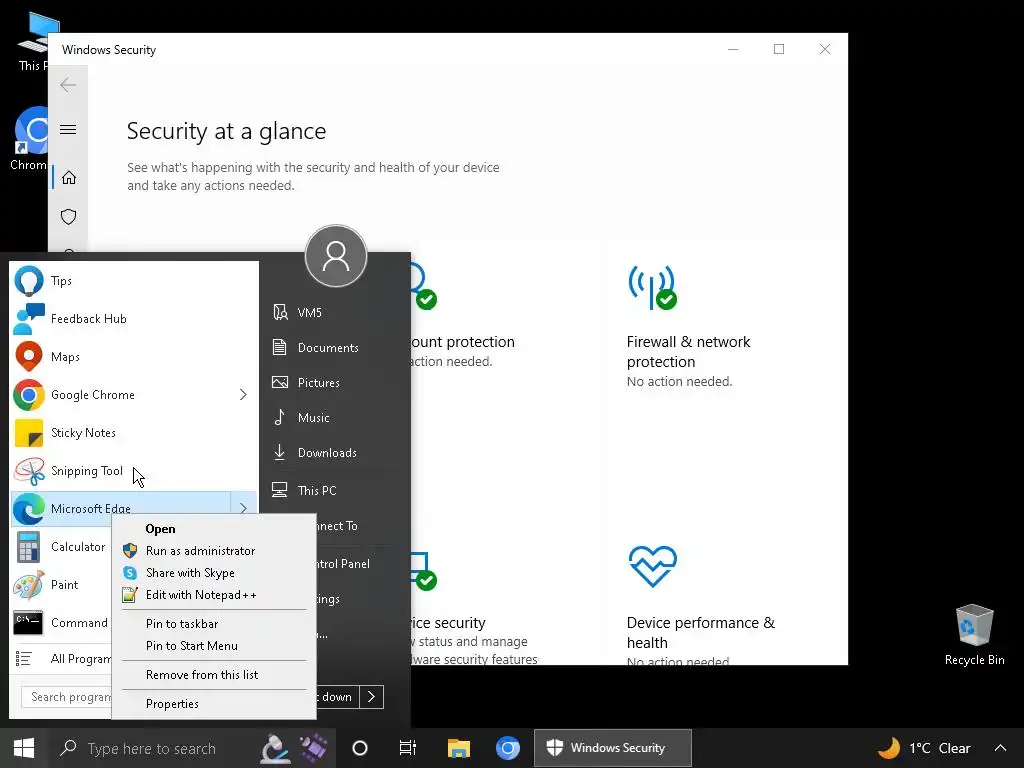Expand Google Chrome jump list arrow
The image size is (1024, 768).
click(243, 394)
